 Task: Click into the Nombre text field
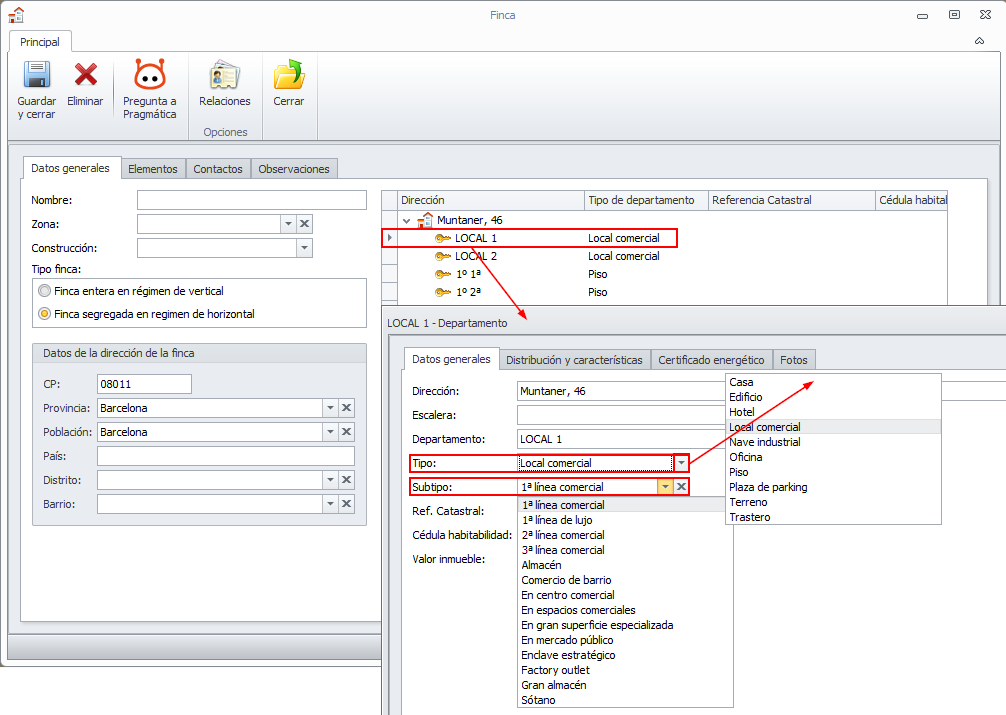[251, 200]
